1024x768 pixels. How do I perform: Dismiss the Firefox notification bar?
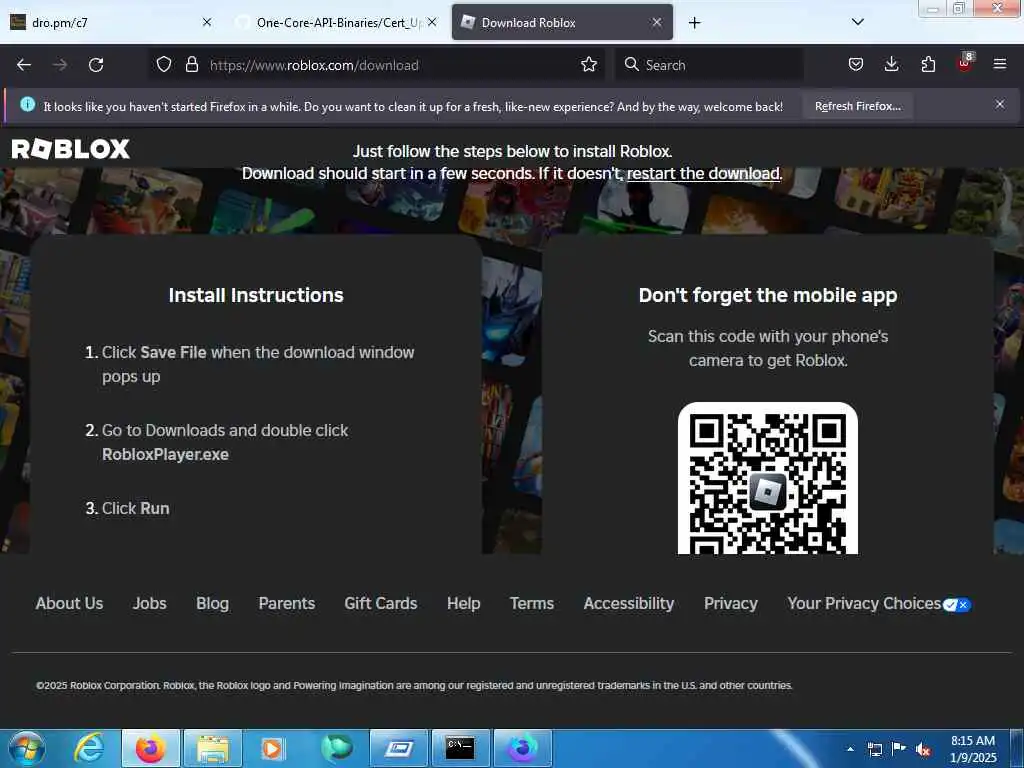pos(1000,104)
